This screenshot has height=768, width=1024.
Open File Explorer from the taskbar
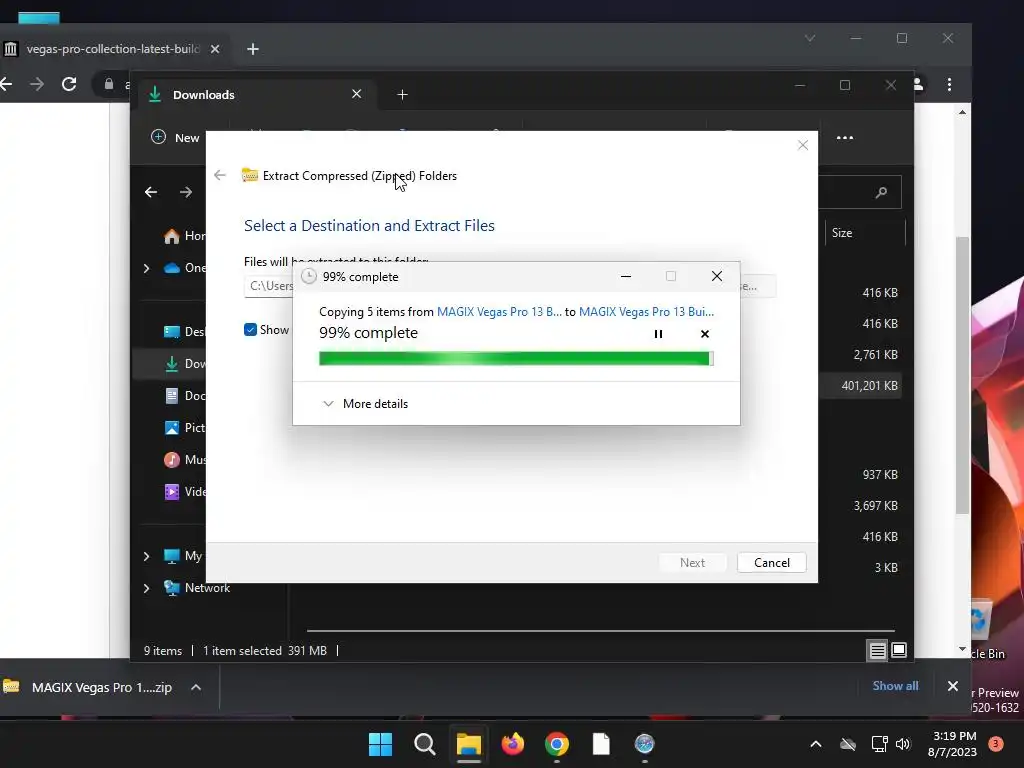(x=468, y=744)
